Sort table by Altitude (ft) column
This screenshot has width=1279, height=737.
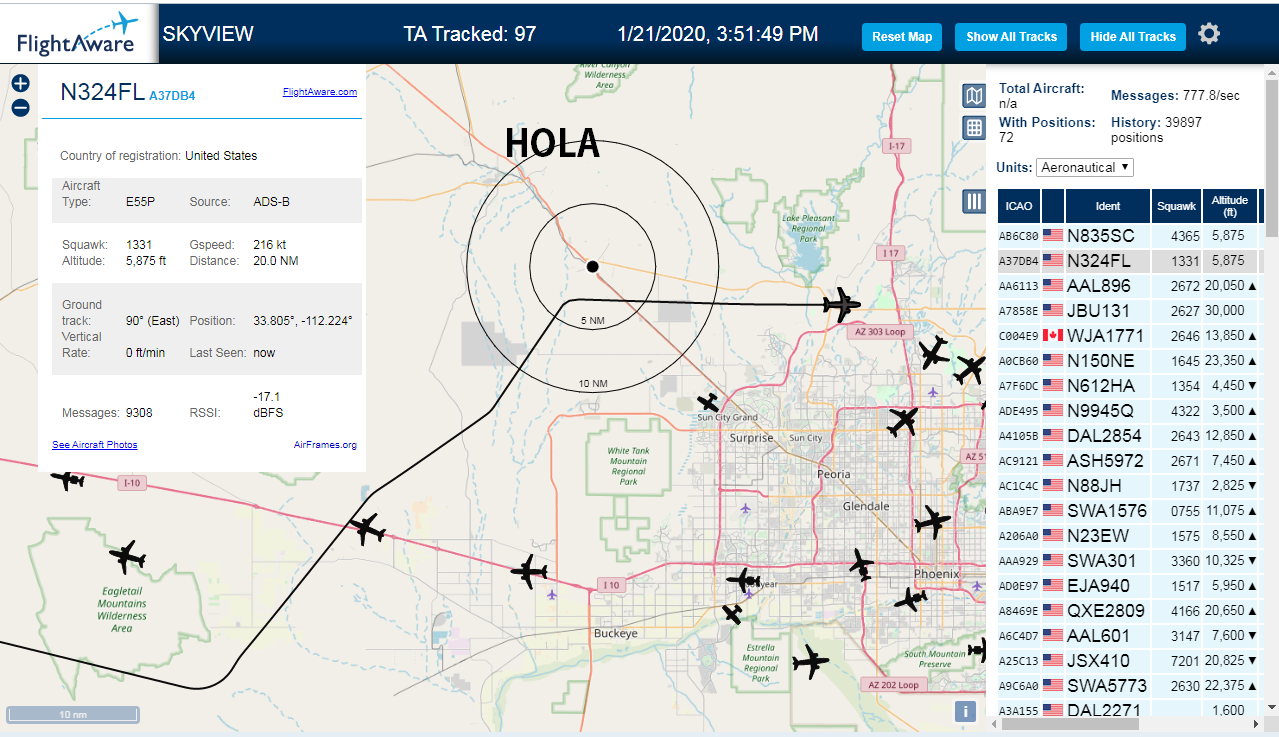pyautogui.click(x=1230, y=206)
